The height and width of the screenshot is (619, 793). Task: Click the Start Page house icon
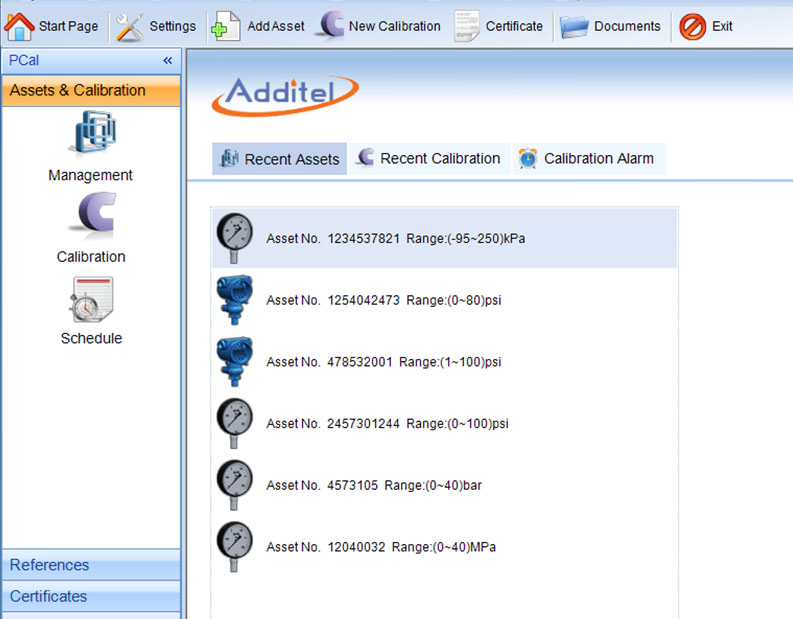tap(19, 26)
